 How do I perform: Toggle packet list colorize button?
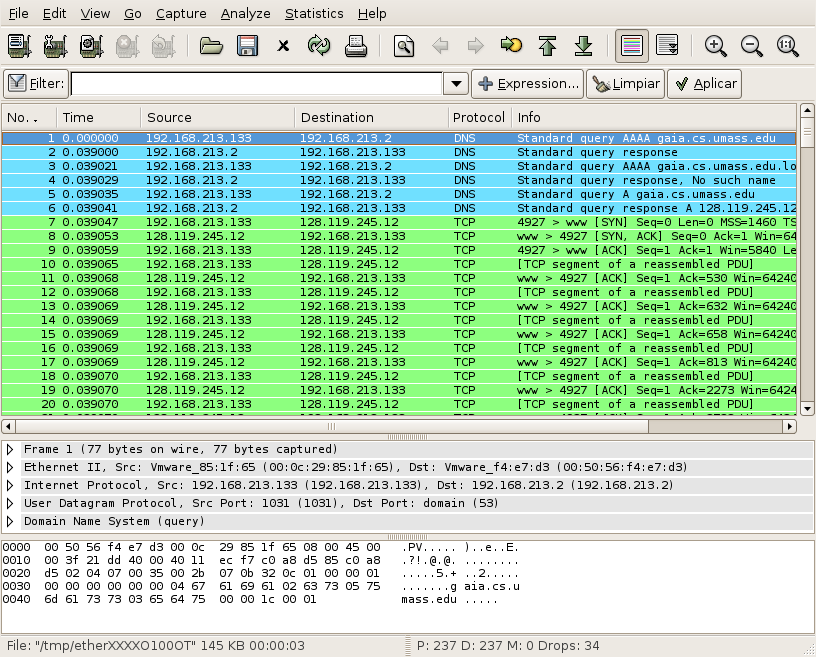click(632, 46)
